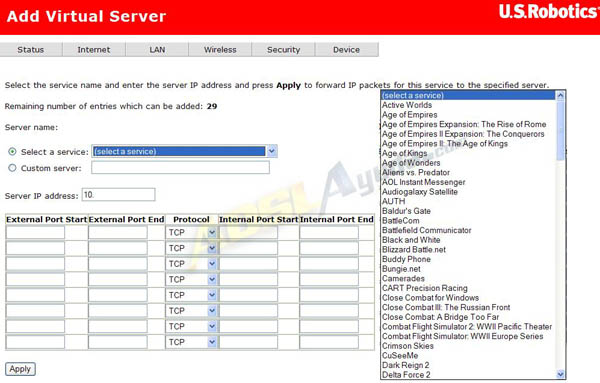Screen dimensions: 600x383
Task: Click the first row External Port Start field
Action: [x=35, y=232]
